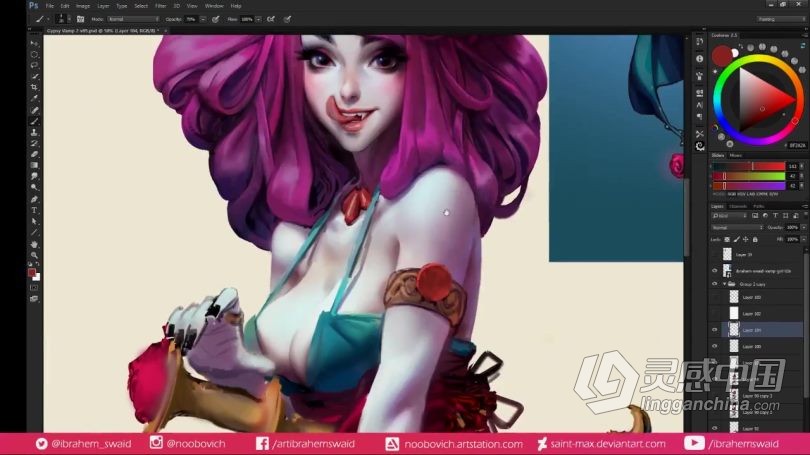Select the History Brush tool
Viewport: 810px width, 455px height.
(34, 143)
